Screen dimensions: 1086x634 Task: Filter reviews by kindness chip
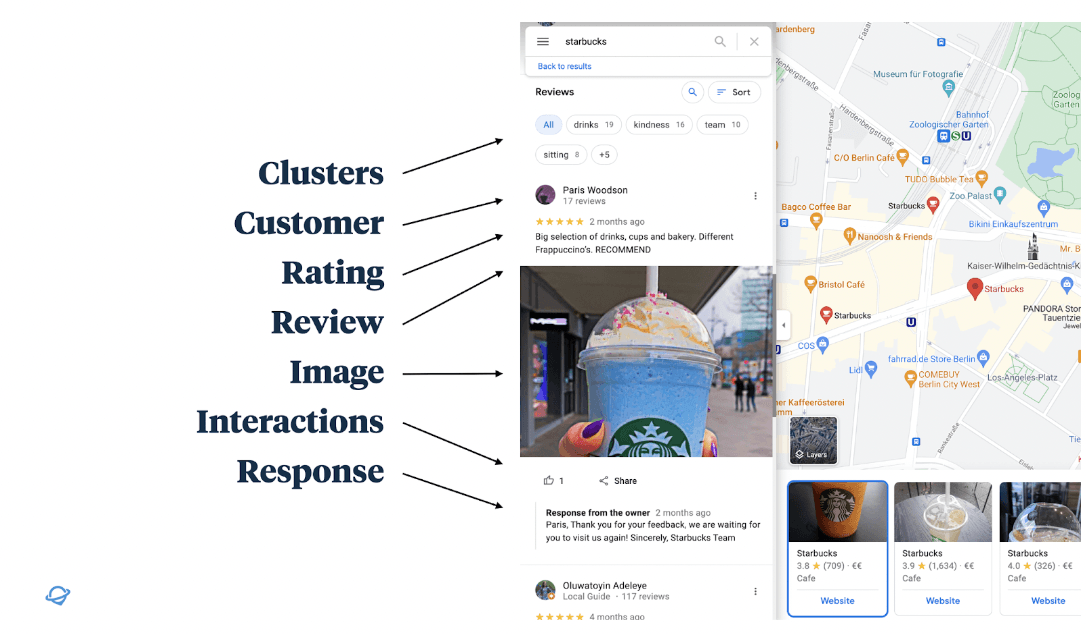(x=659, y=125)
